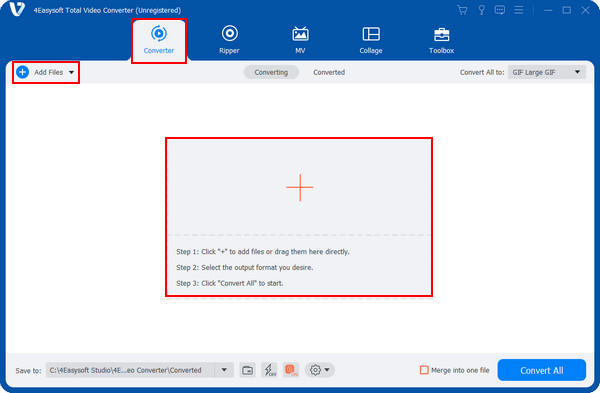Click the large orange plus to add files
Screen dimensions: 600x393
point(300,188)
